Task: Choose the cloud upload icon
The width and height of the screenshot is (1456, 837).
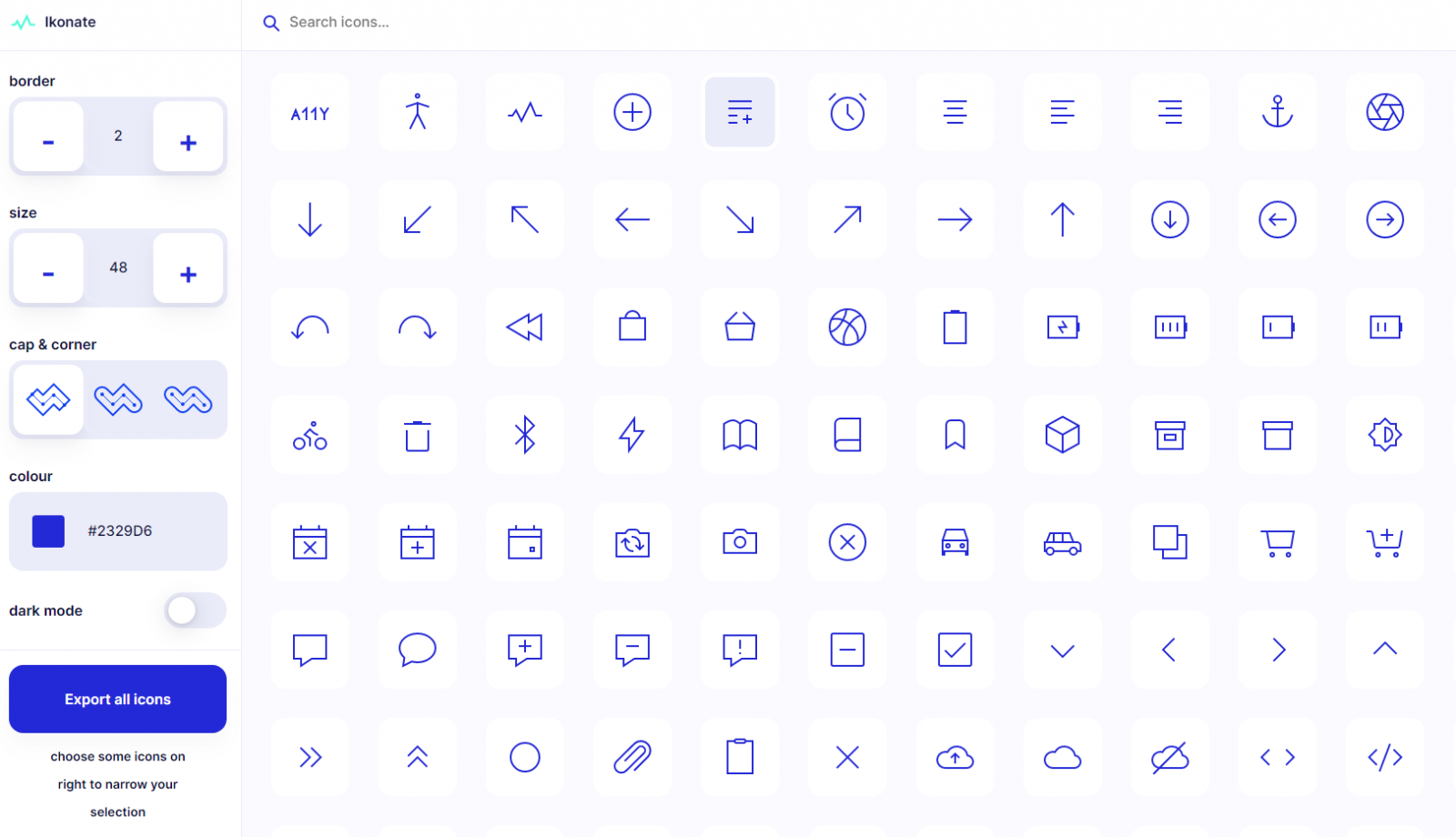Action: tap(955, 757)
